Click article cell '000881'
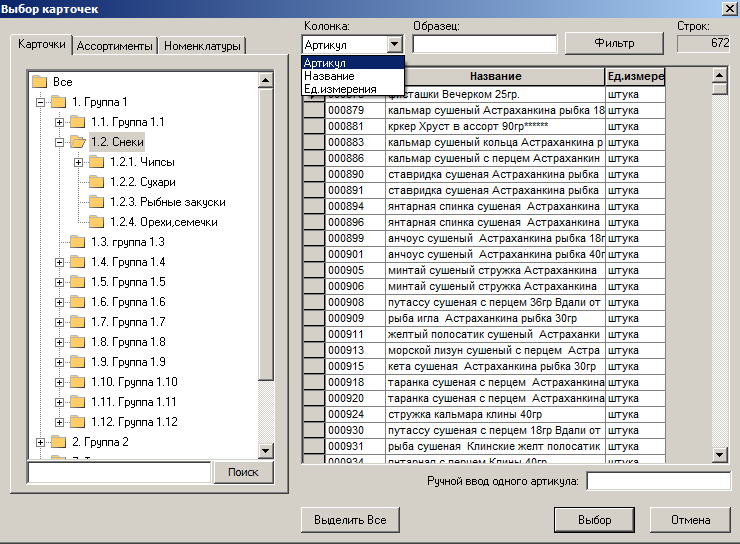Viewport: 740px width, 544px height. [355, 126]
